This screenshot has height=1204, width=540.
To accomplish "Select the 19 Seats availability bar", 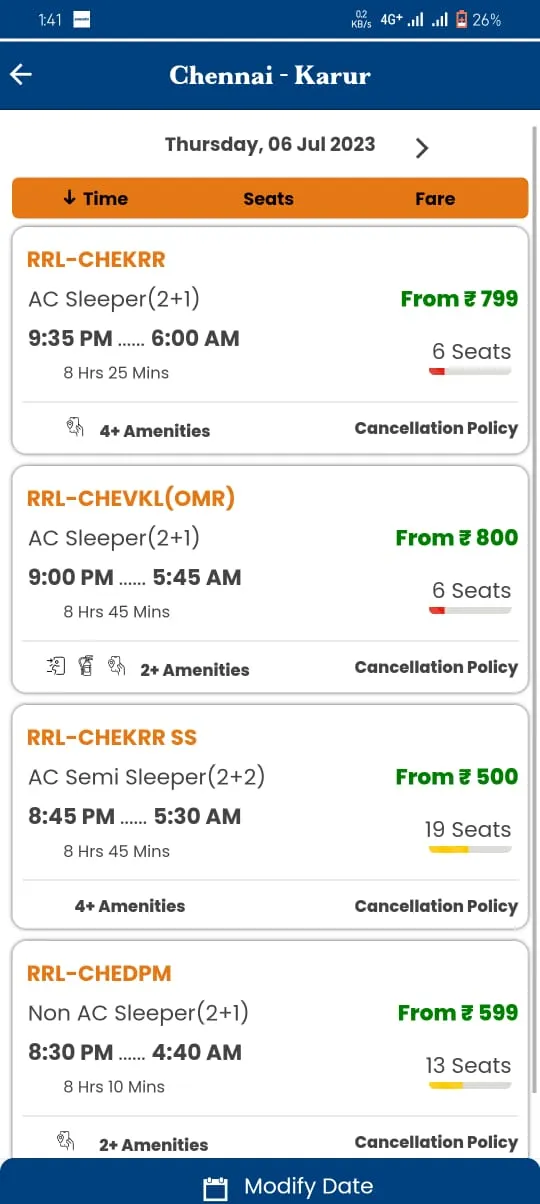I will [470, 850].
